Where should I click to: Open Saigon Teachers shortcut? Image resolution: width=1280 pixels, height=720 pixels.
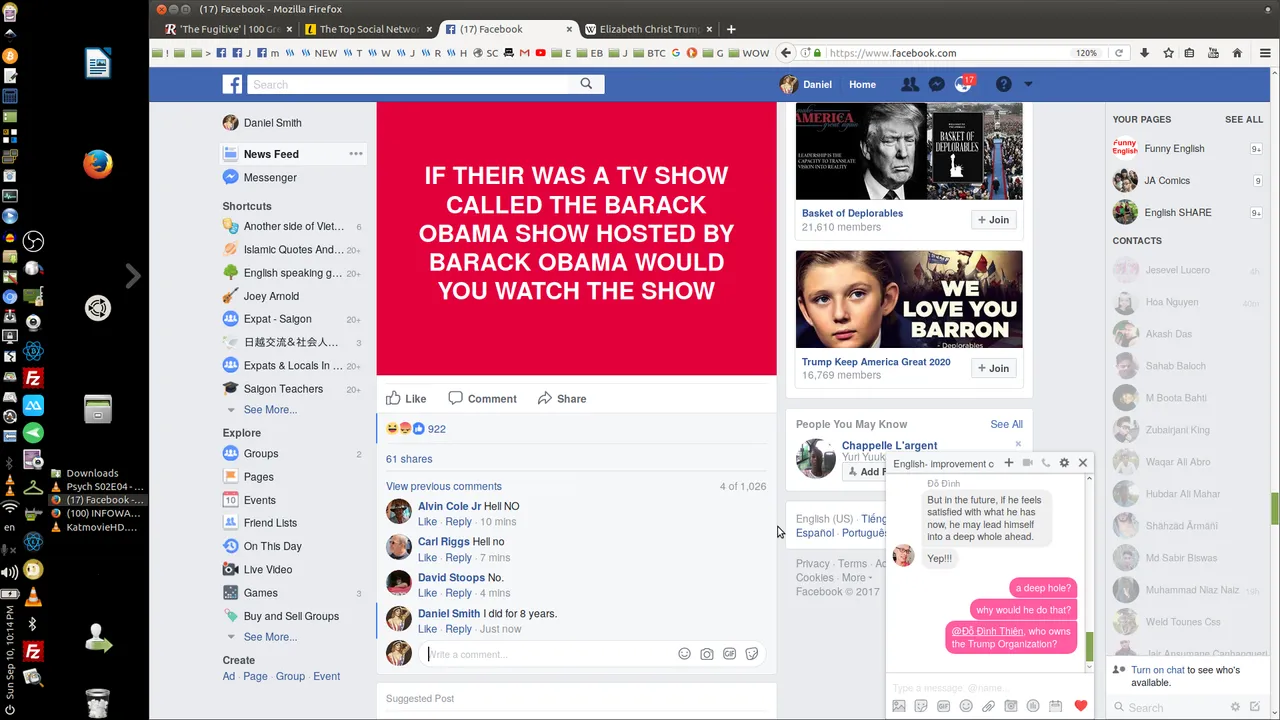(283, 389)
